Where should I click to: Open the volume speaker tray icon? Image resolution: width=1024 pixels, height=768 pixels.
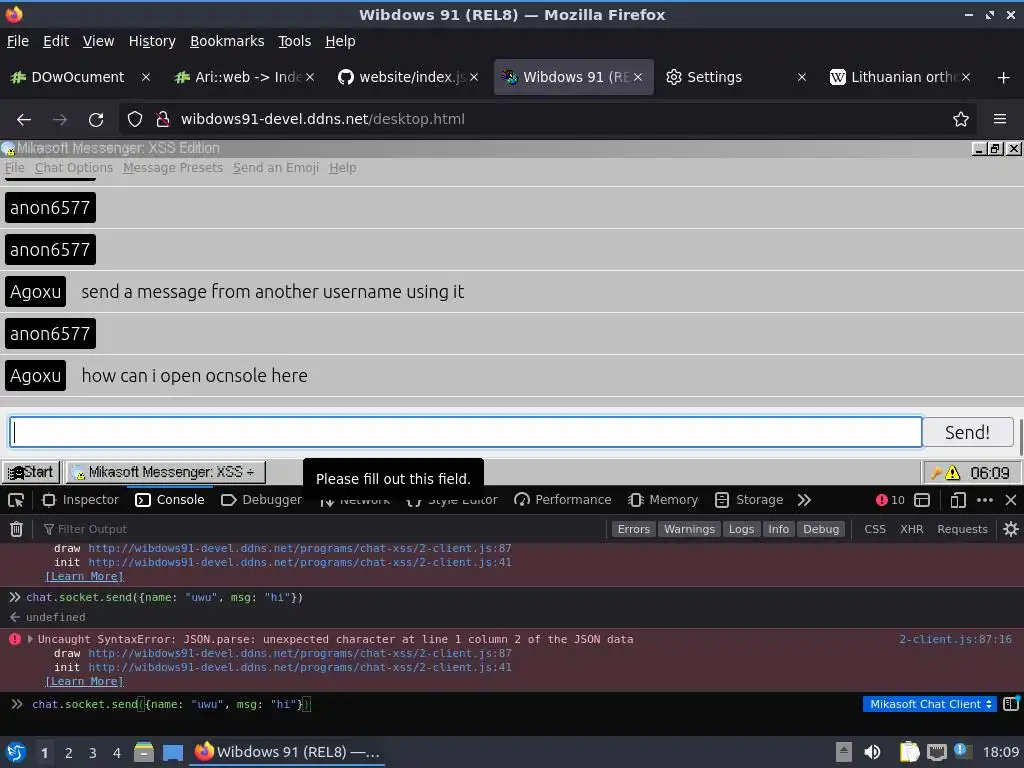coord(872,752)
